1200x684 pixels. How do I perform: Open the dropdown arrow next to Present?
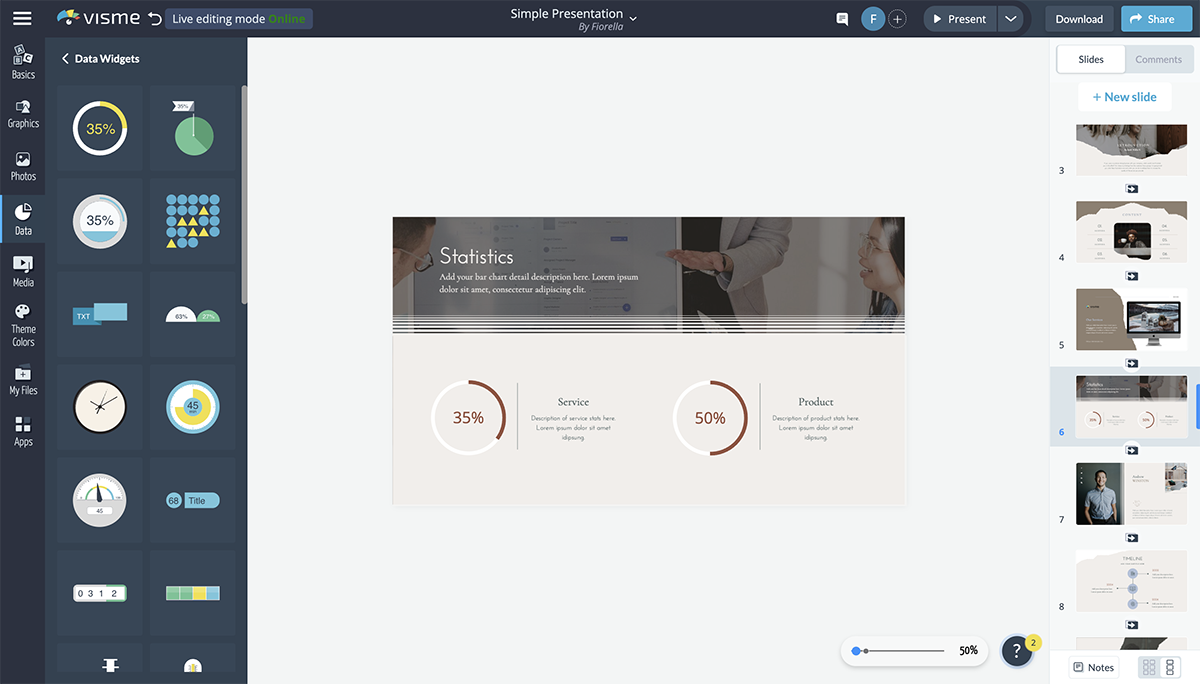[x=1010, y=19]
